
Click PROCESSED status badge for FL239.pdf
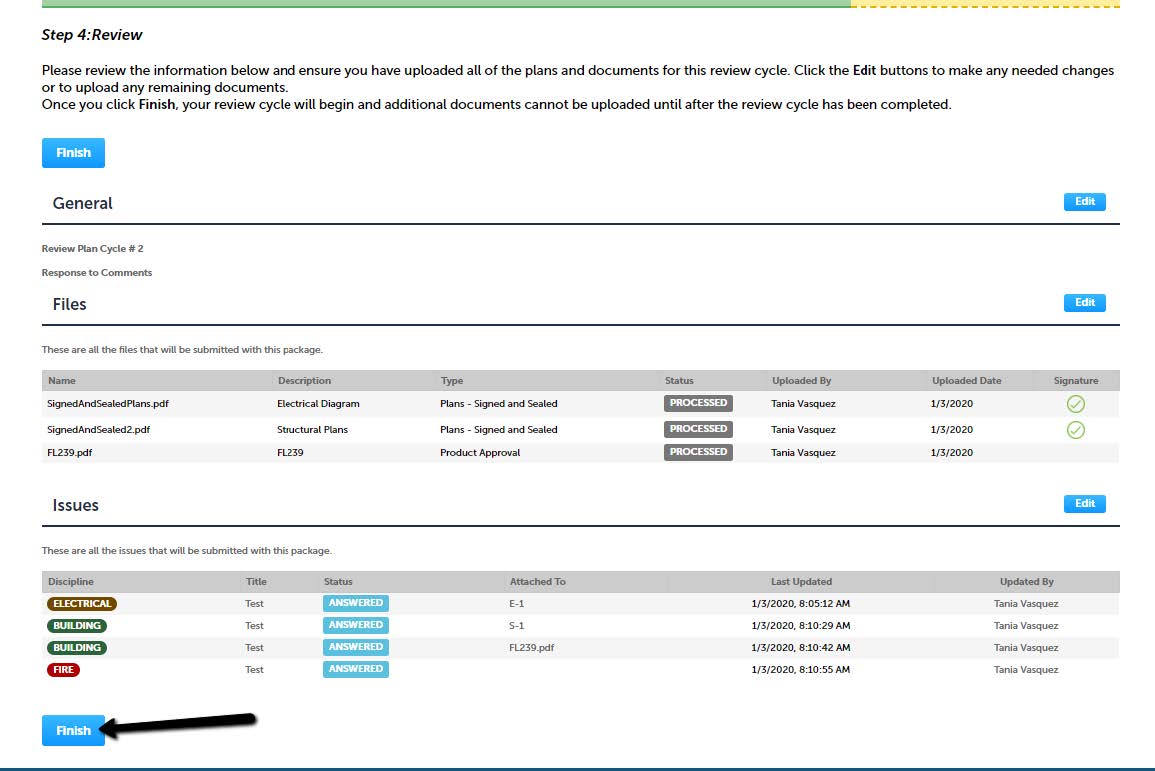pos(698,452)
